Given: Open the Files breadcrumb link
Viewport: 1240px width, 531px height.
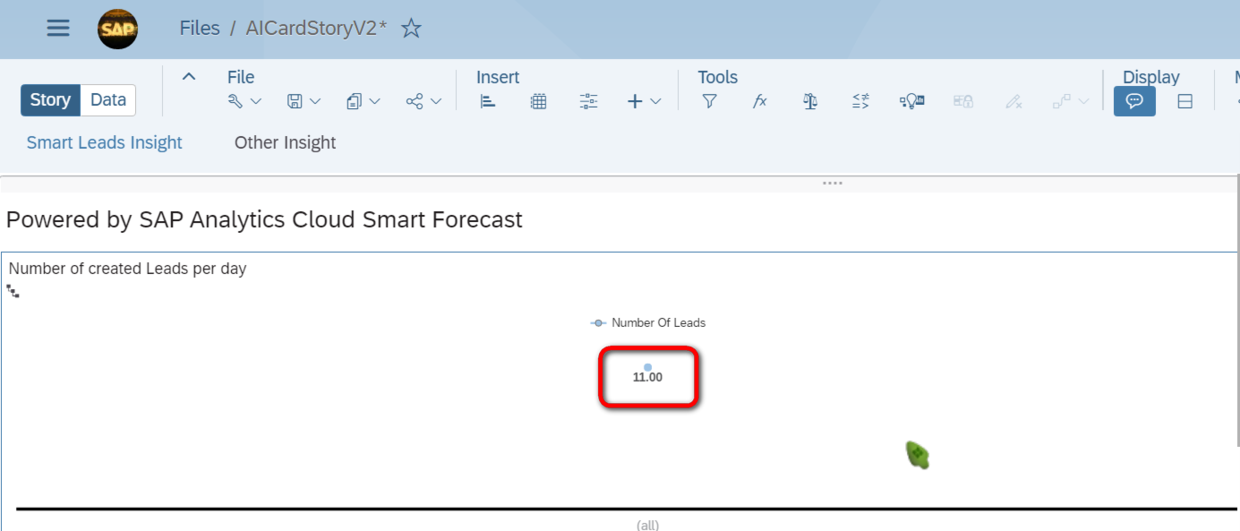Looking at the screenshot, I should [199, 28].
